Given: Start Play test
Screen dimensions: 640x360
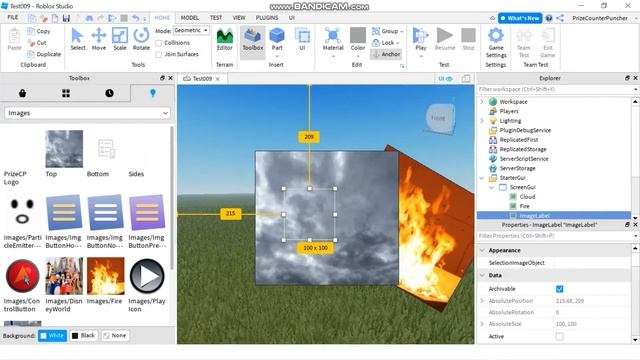Looking at the screenshot, I should [420, 39].
